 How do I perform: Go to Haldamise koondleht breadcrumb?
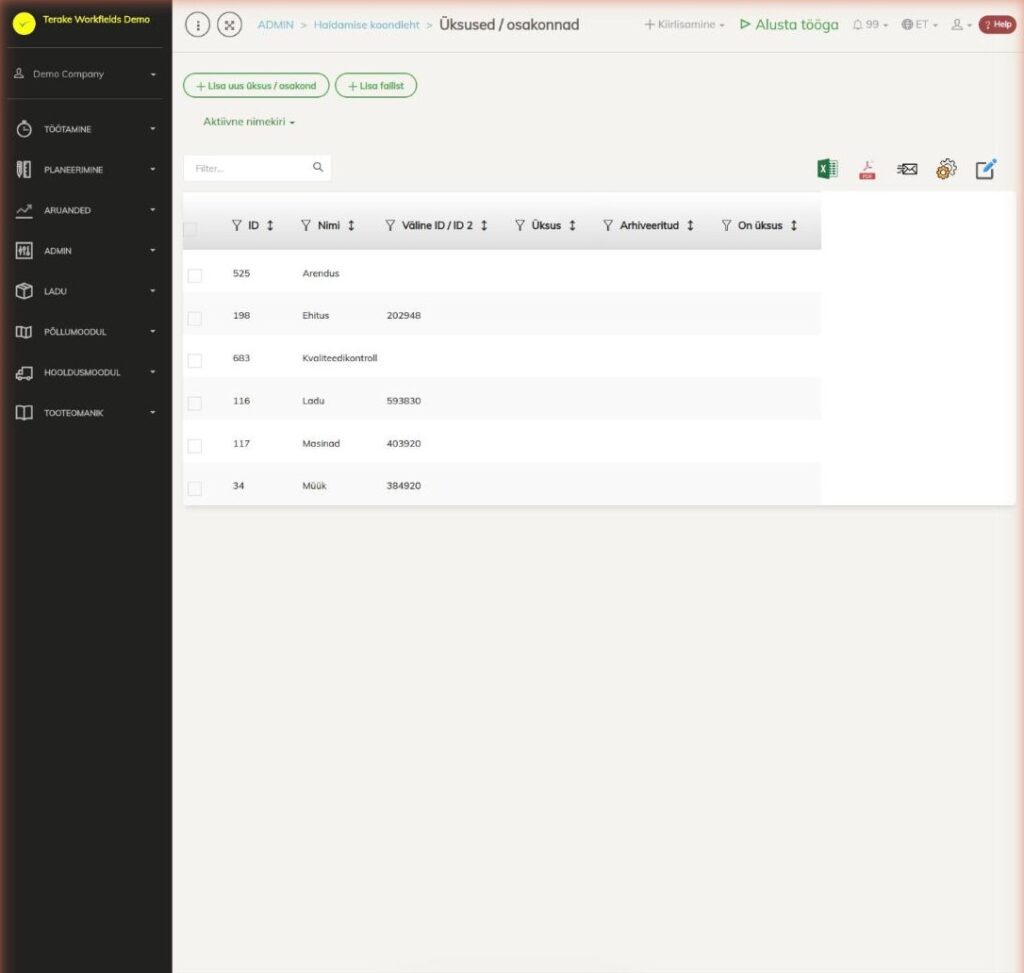(366, 25)
